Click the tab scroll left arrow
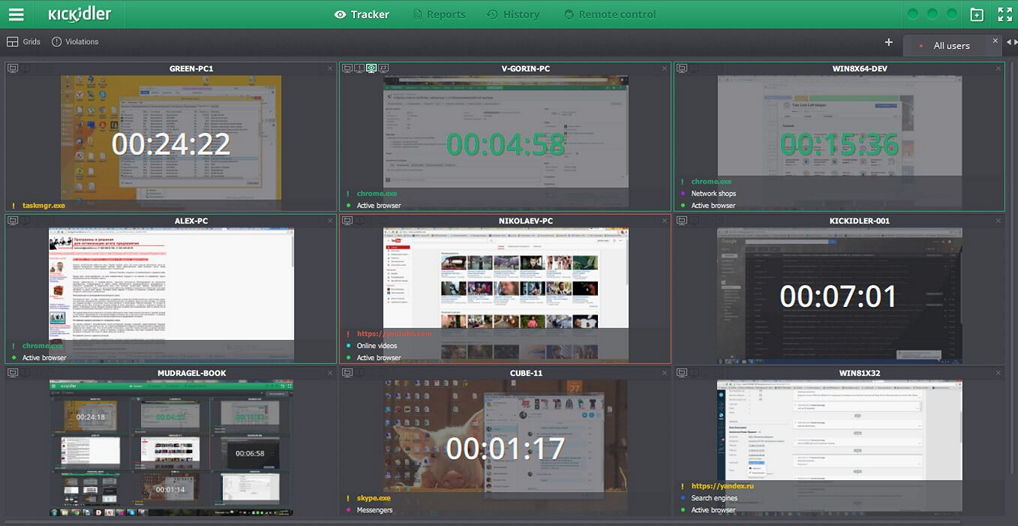 [x=1009, y=42]
